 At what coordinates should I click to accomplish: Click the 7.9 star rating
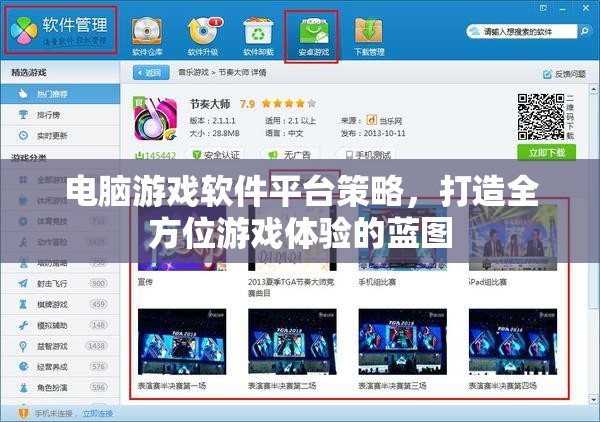[278, 103]
